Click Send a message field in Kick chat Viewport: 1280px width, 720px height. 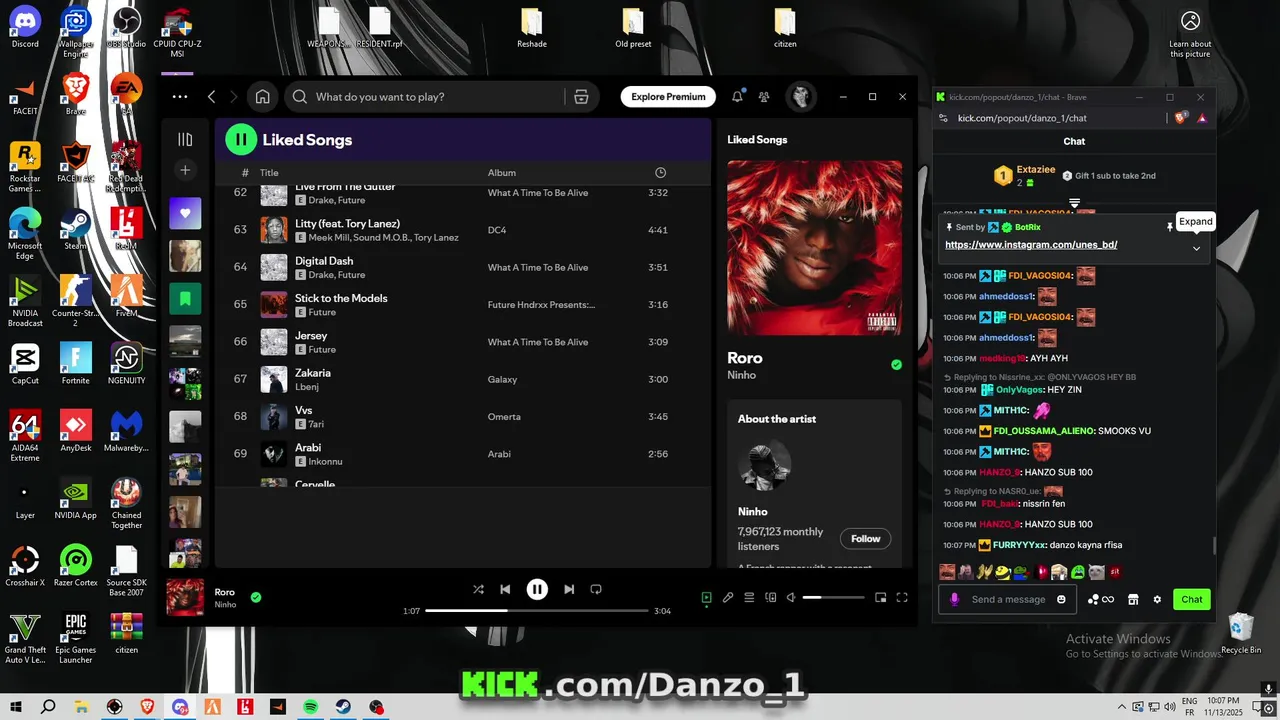tap(1009, 599)
